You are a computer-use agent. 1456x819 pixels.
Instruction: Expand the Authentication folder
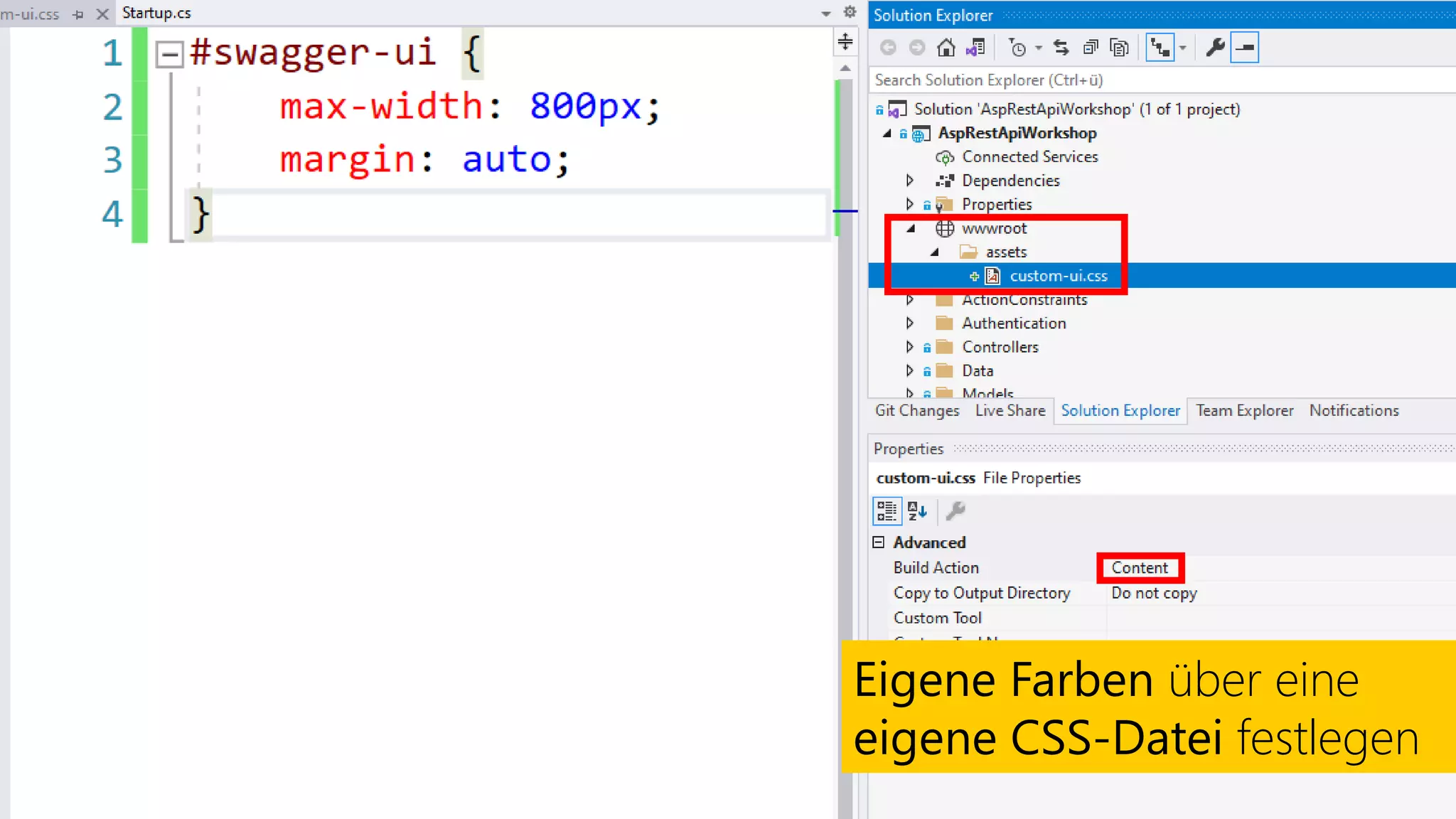click(x=910, y=323)
